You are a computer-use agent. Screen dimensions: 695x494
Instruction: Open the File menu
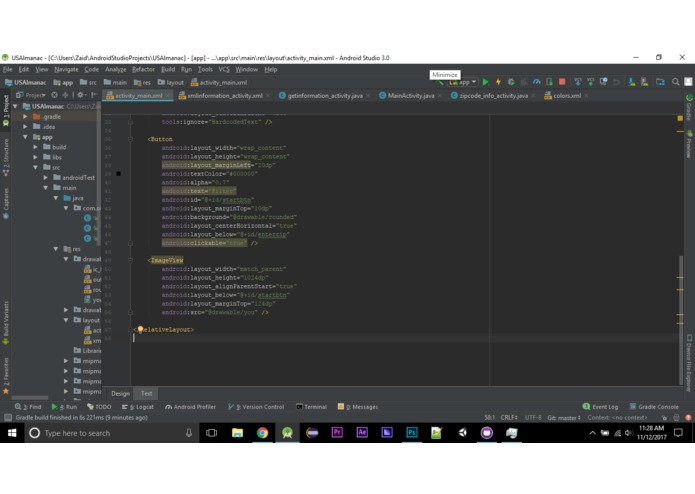8,70
